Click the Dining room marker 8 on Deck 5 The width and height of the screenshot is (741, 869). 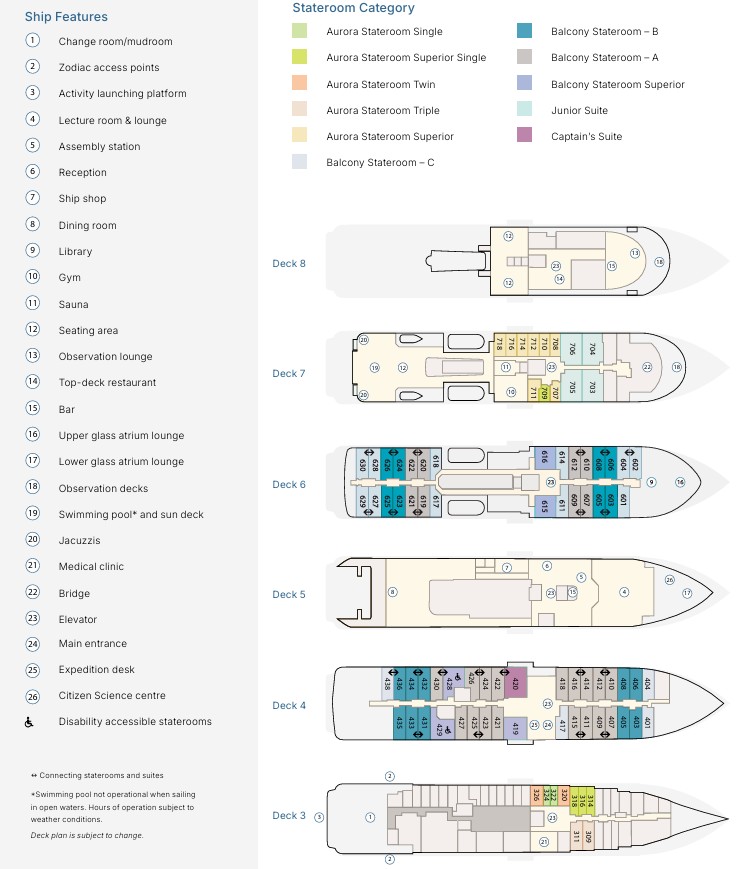coord(393,592)
